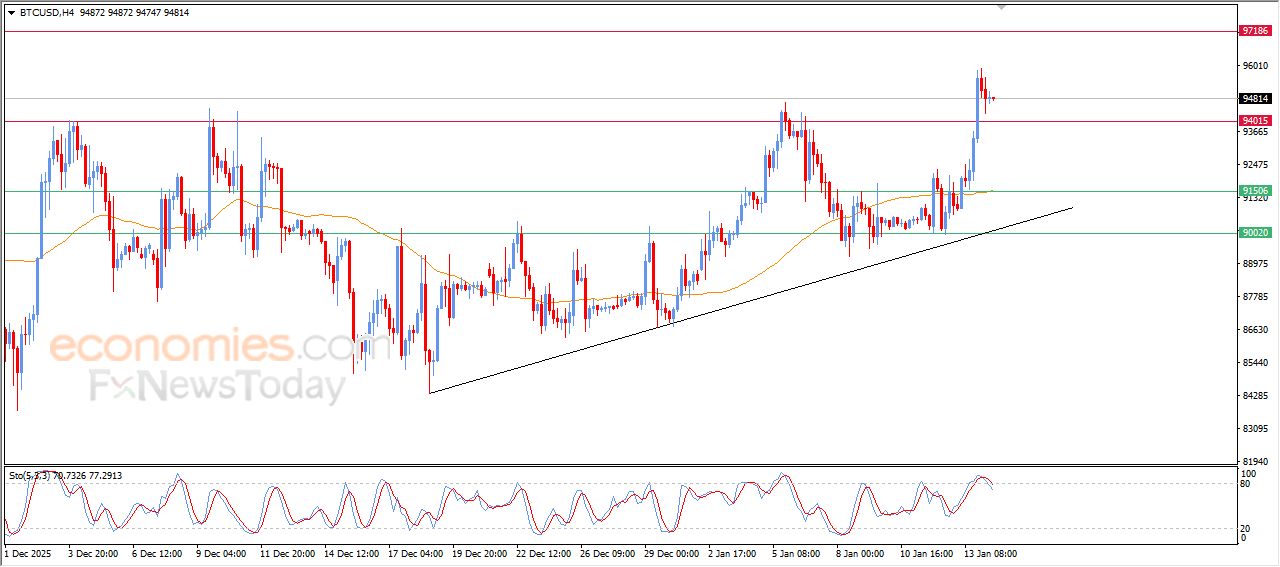Click the 87785 value on price axis
1280x567 pixels.
coord(1255,297)
